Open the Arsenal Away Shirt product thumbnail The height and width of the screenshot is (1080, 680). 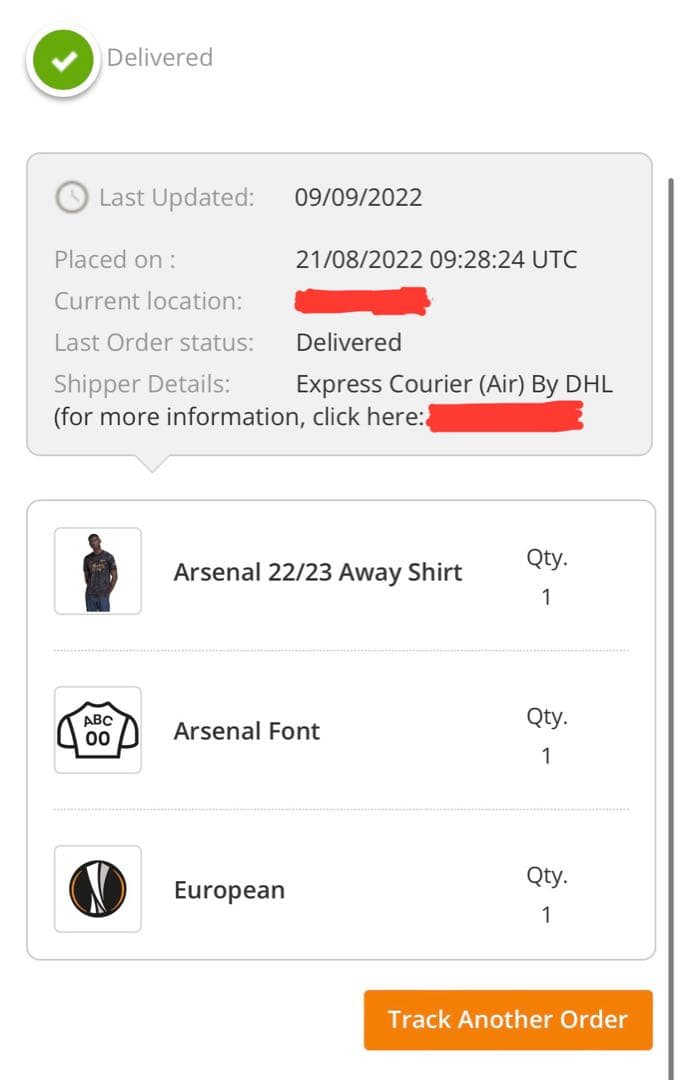point(98,571)
